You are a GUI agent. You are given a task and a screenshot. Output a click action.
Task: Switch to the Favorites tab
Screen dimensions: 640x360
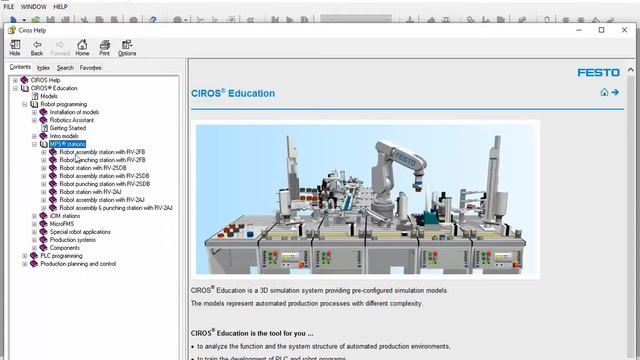click(90, 68)
